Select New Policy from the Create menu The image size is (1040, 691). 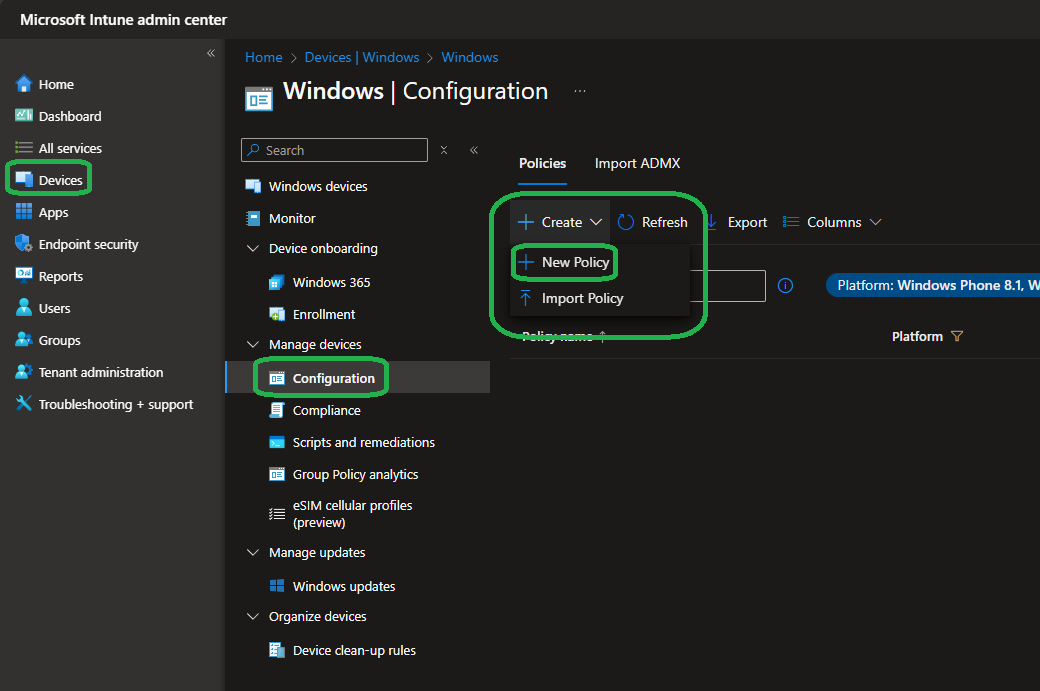[575, 262]
